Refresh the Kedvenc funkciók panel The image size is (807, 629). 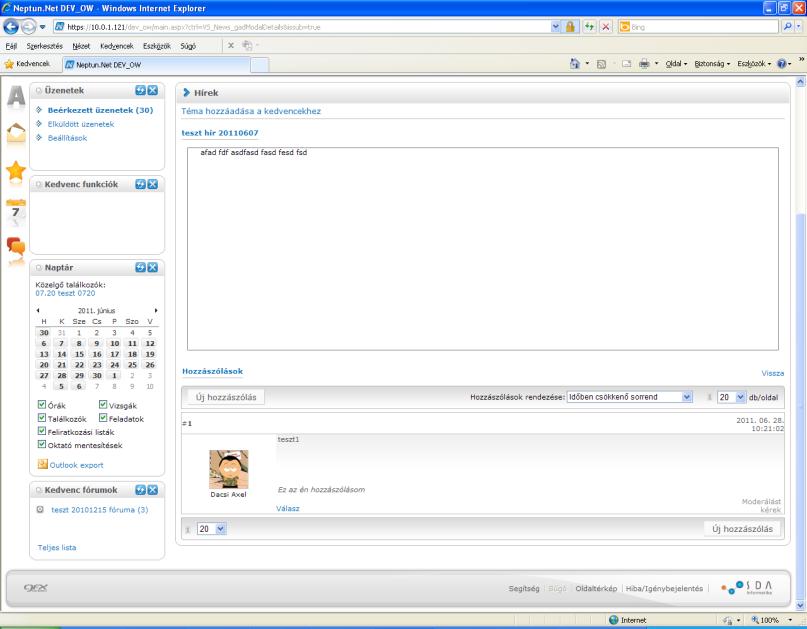click(x=141, y=184)
